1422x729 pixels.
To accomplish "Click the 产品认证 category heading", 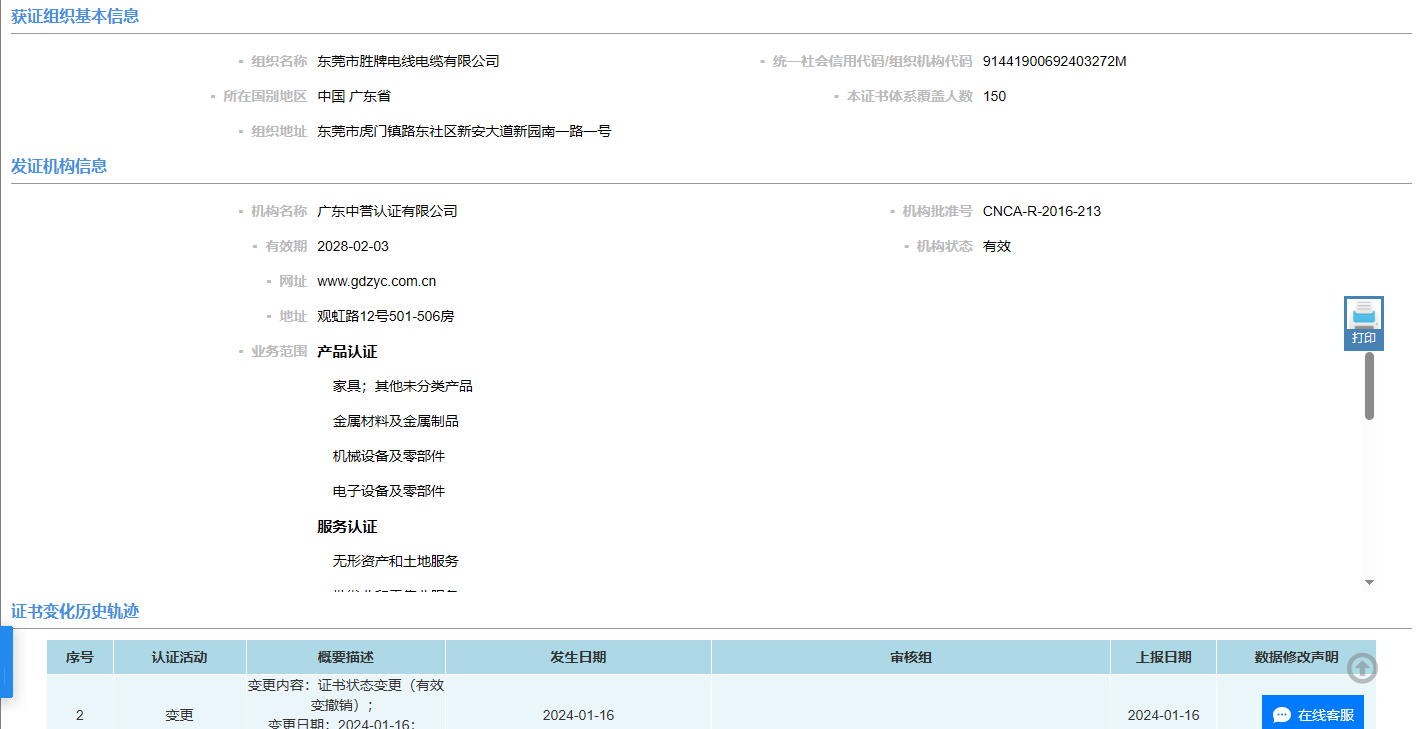I will coord(347,352).
